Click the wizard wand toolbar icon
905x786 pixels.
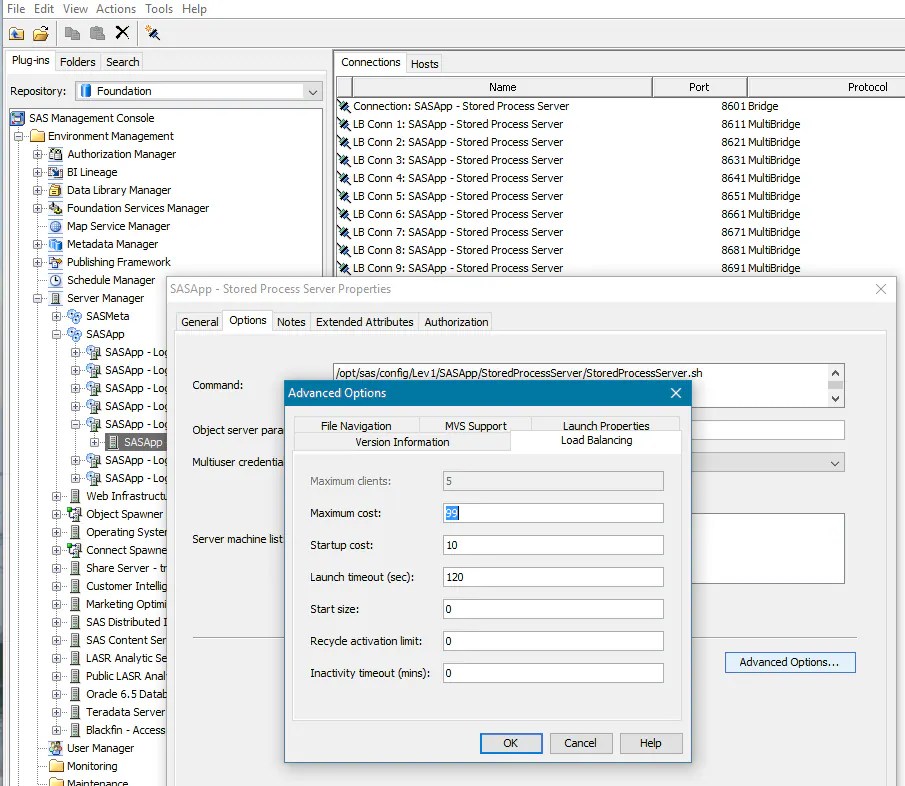(x=152, y=32)
